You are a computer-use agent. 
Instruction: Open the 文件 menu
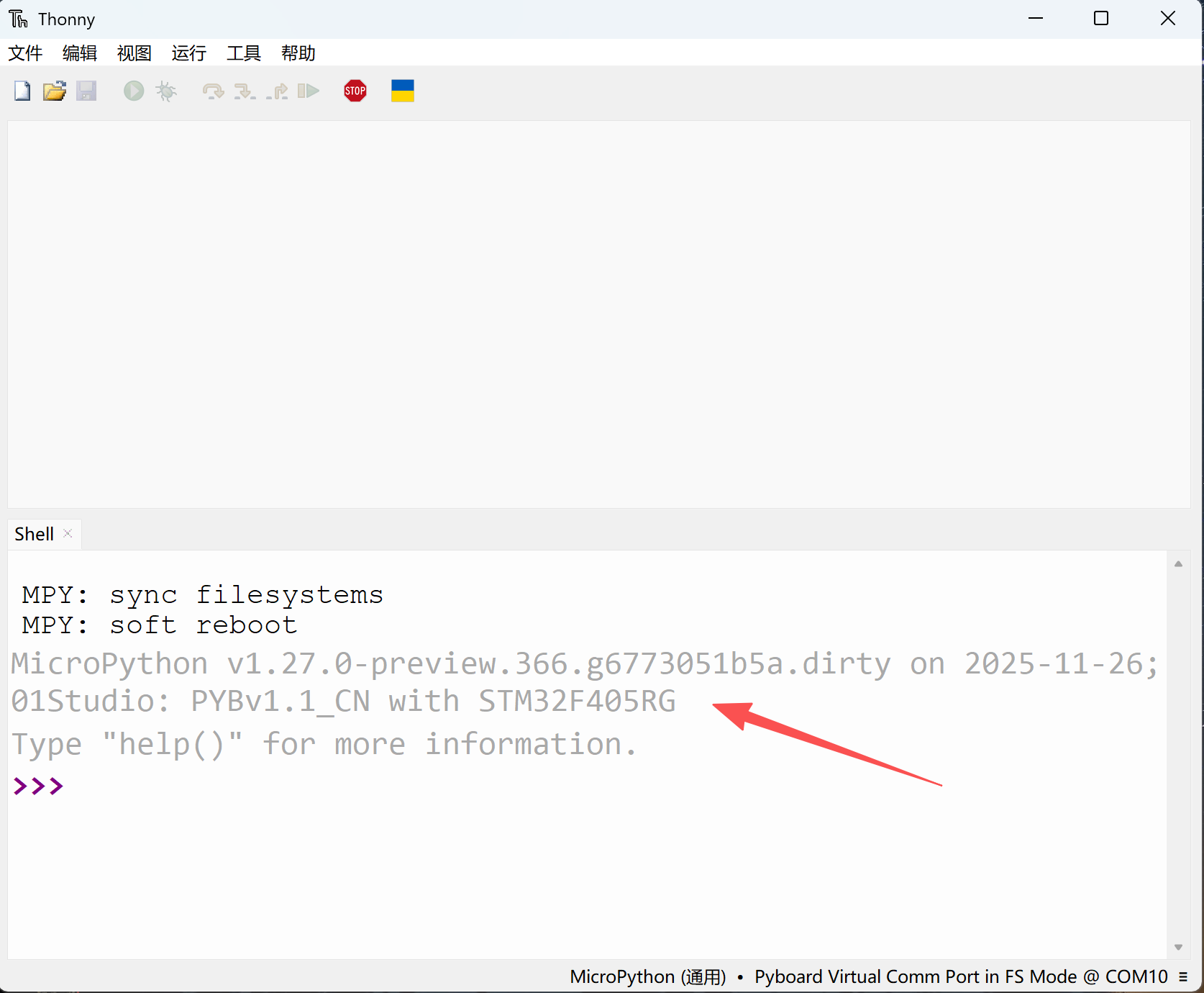coord(24,53)
